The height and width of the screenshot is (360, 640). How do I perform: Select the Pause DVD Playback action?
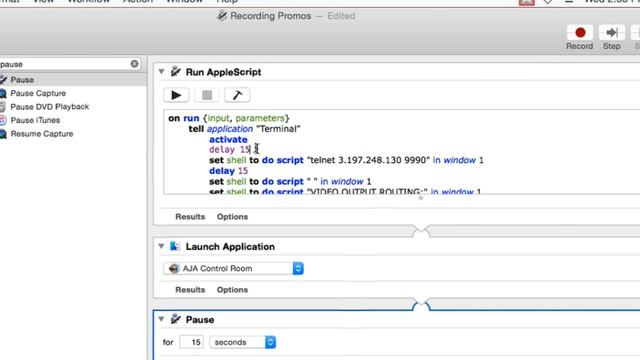49,107
